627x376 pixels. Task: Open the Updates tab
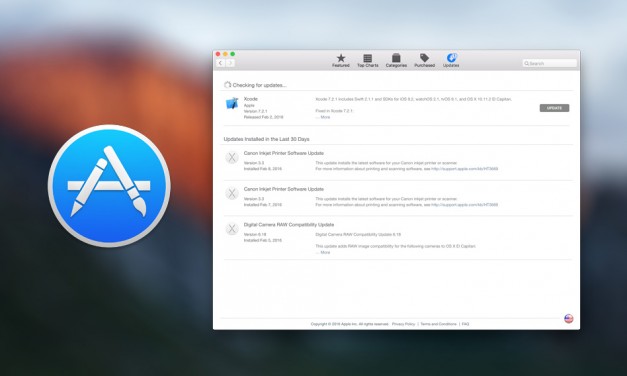coord(451,60)
